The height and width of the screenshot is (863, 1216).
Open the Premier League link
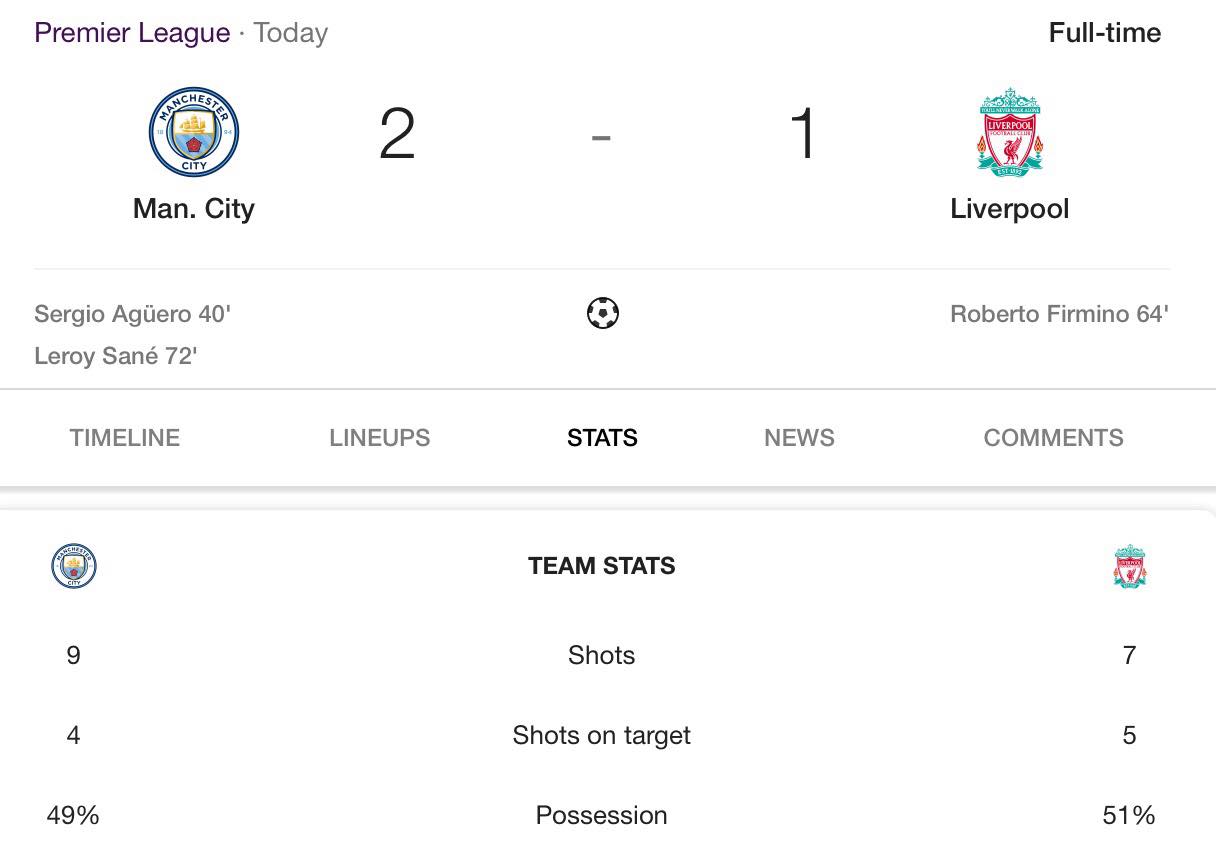tap(132, 33)
